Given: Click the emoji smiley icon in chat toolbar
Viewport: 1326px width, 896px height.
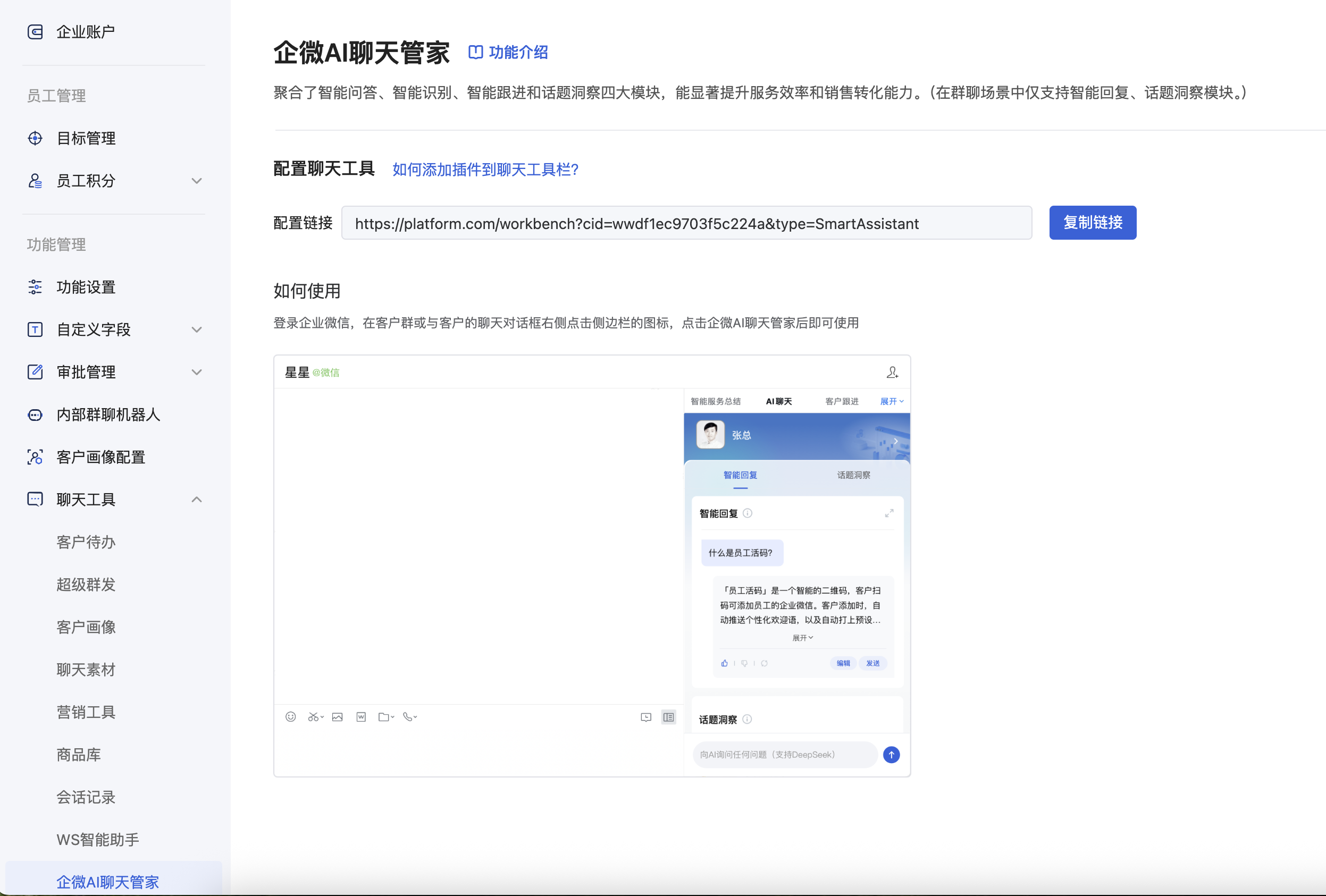Looking at the screenshot, I should [x=290, y=717].
